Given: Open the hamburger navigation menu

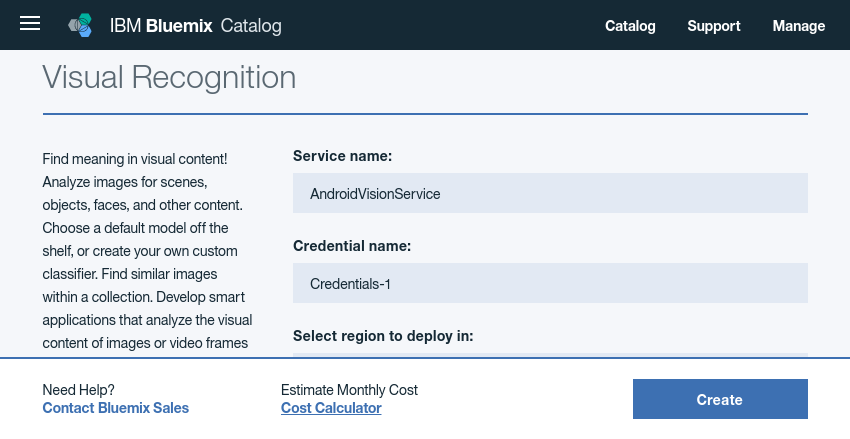Looking at the screenshot, I should [x=30, y=25].
